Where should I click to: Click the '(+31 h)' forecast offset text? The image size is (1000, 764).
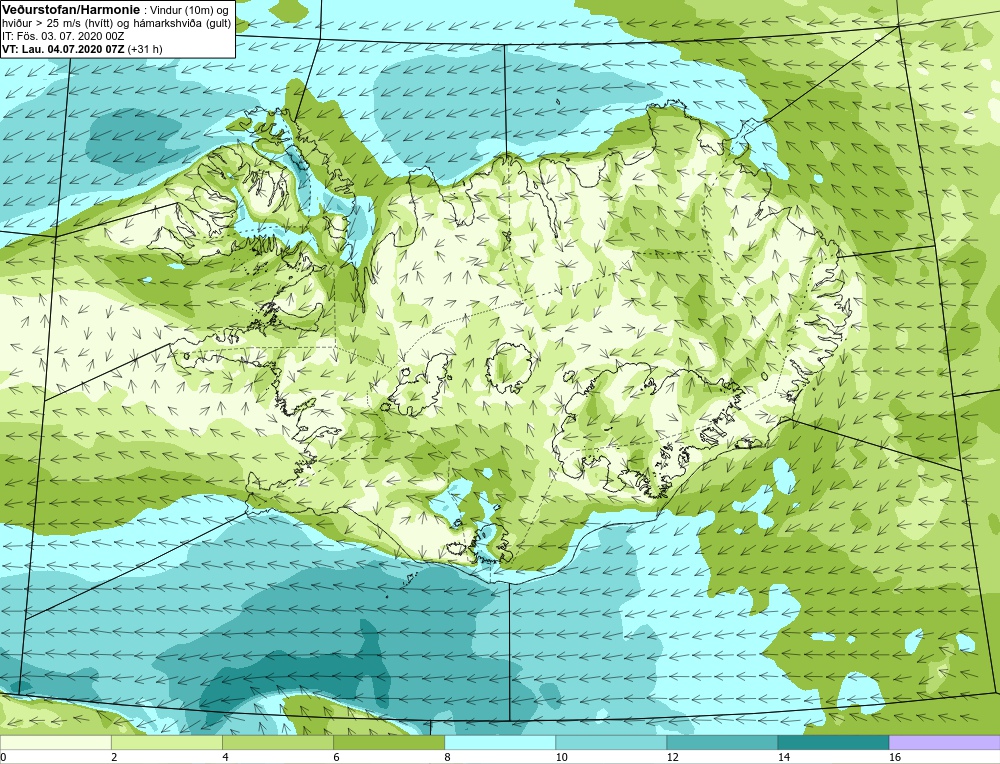145,49
